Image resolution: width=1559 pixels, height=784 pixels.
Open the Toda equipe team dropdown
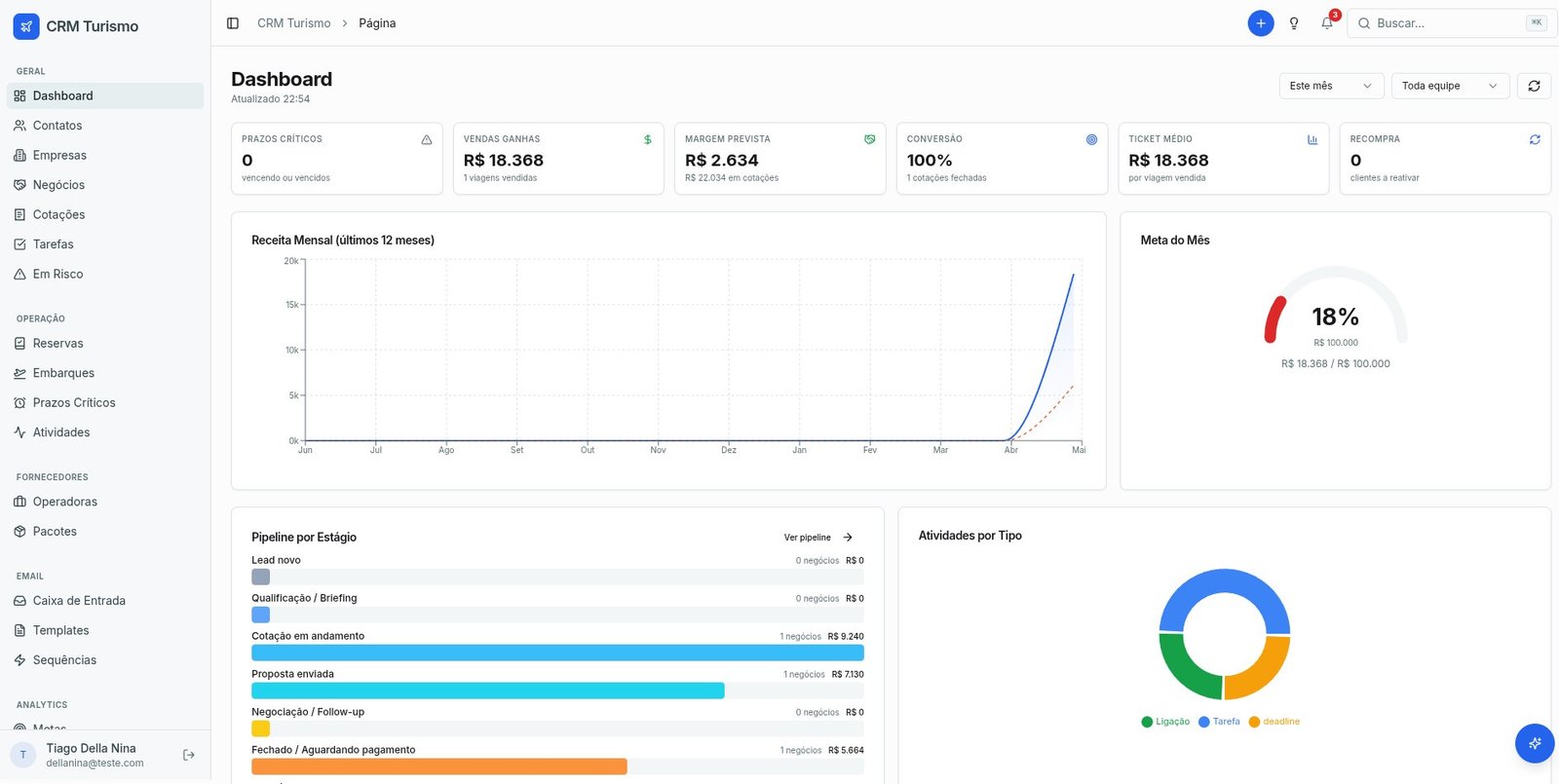(1450, 86)
